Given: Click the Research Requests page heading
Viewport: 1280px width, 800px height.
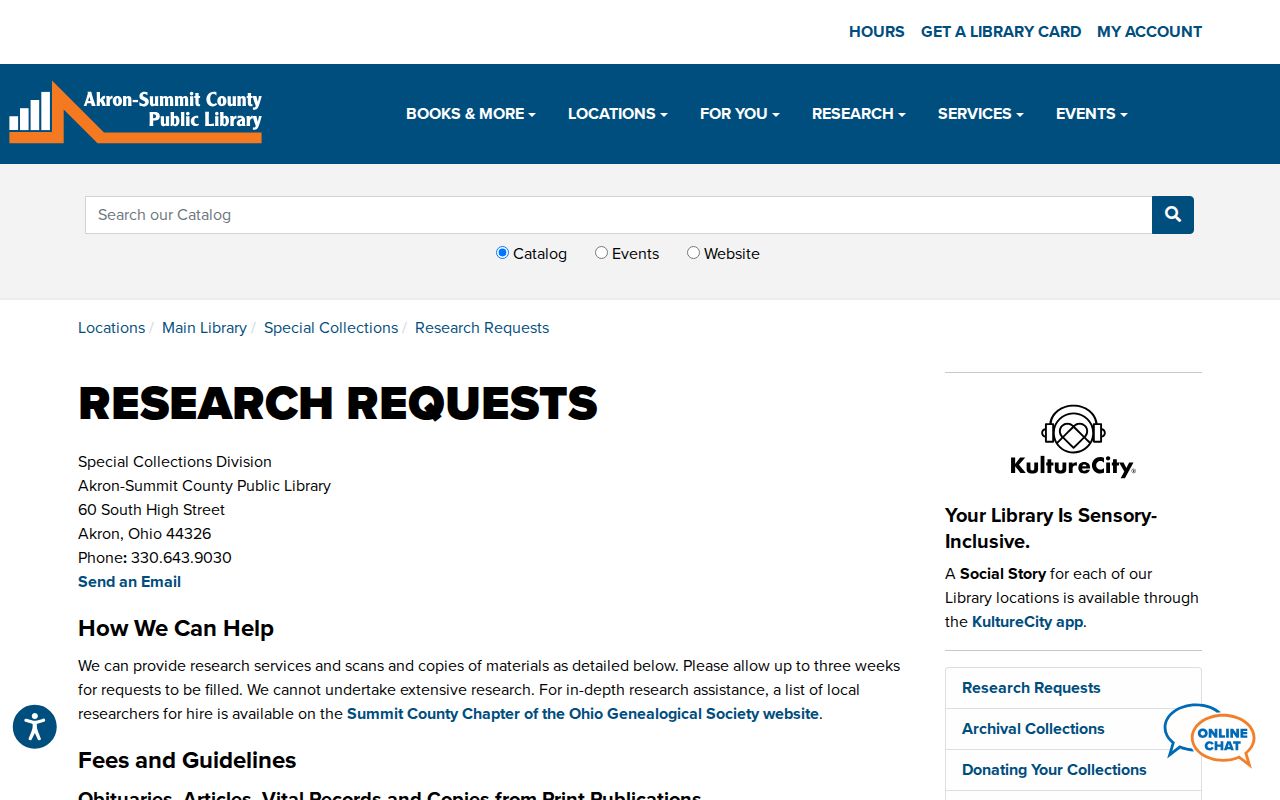Looking at the screenshot, I should tap(338, 403).
